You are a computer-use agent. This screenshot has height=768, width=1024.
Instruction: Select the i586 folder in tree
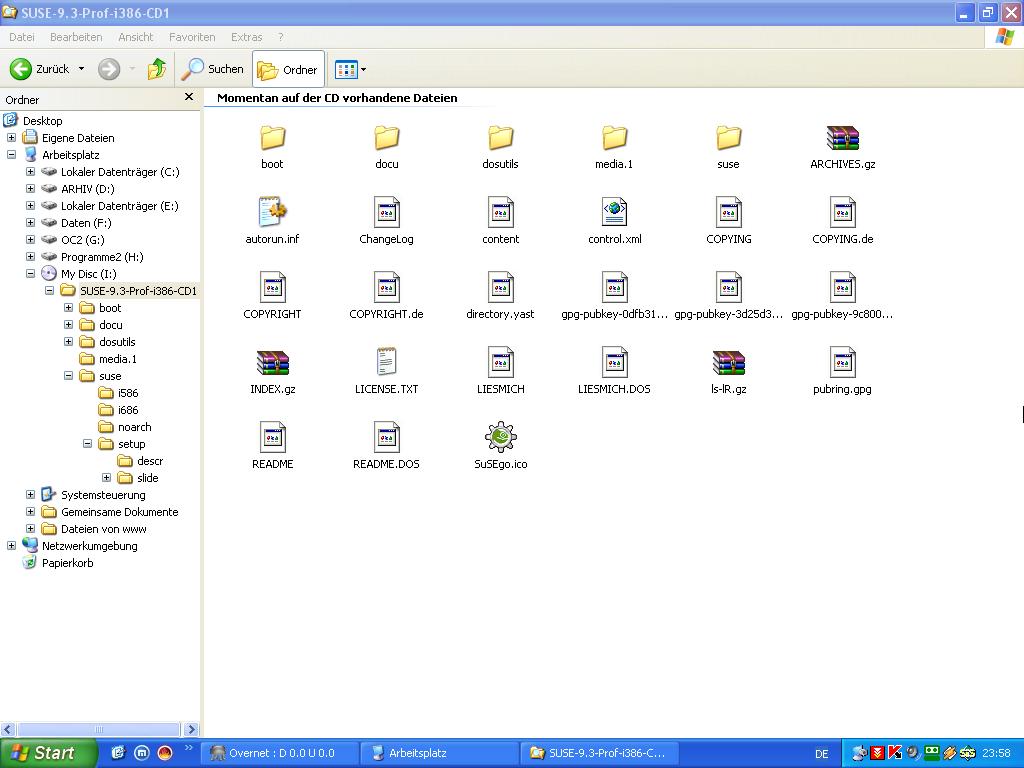click(128, 392)
